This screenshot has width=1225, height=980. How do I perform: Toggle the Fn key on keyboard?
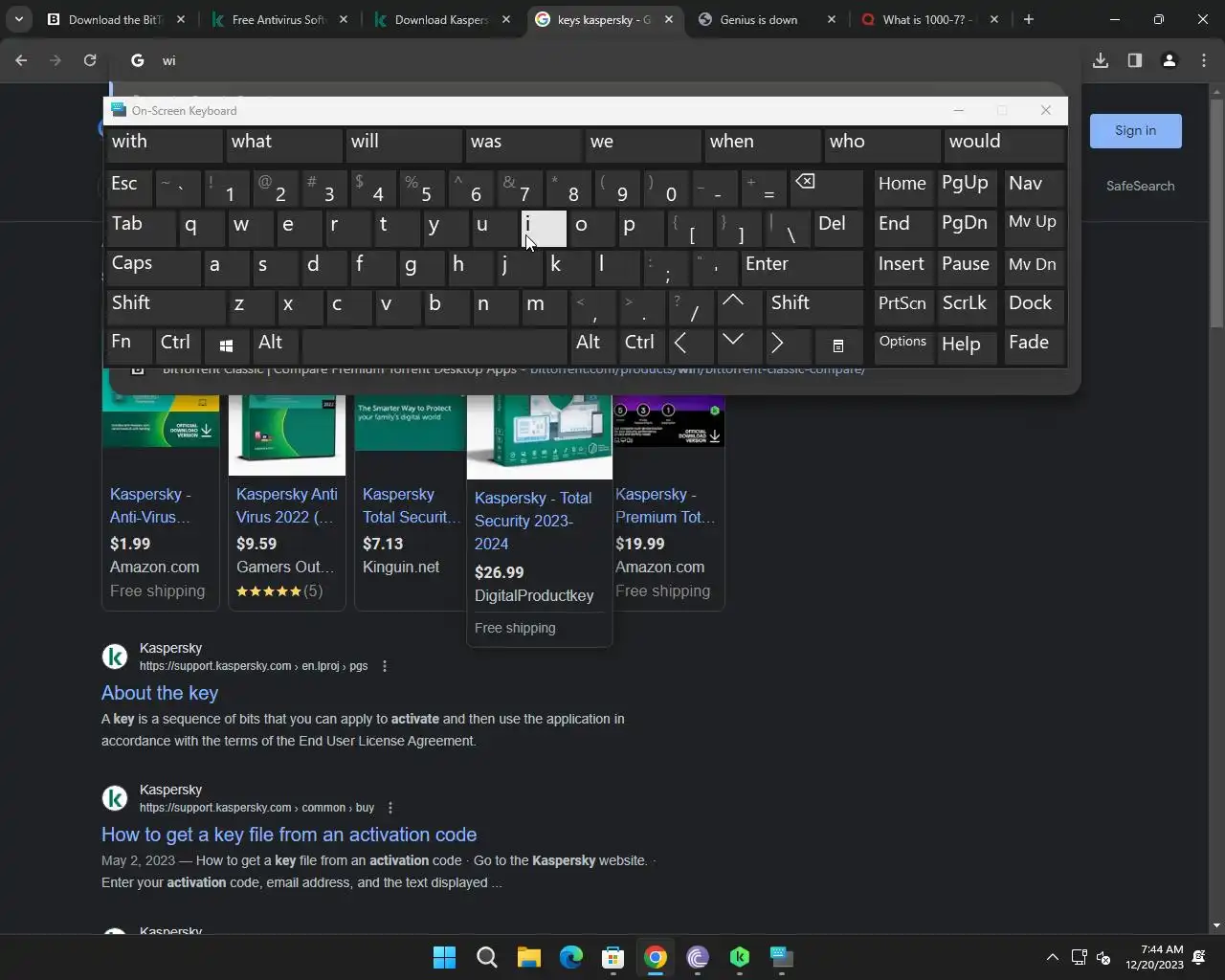click(x=127, y=345)
